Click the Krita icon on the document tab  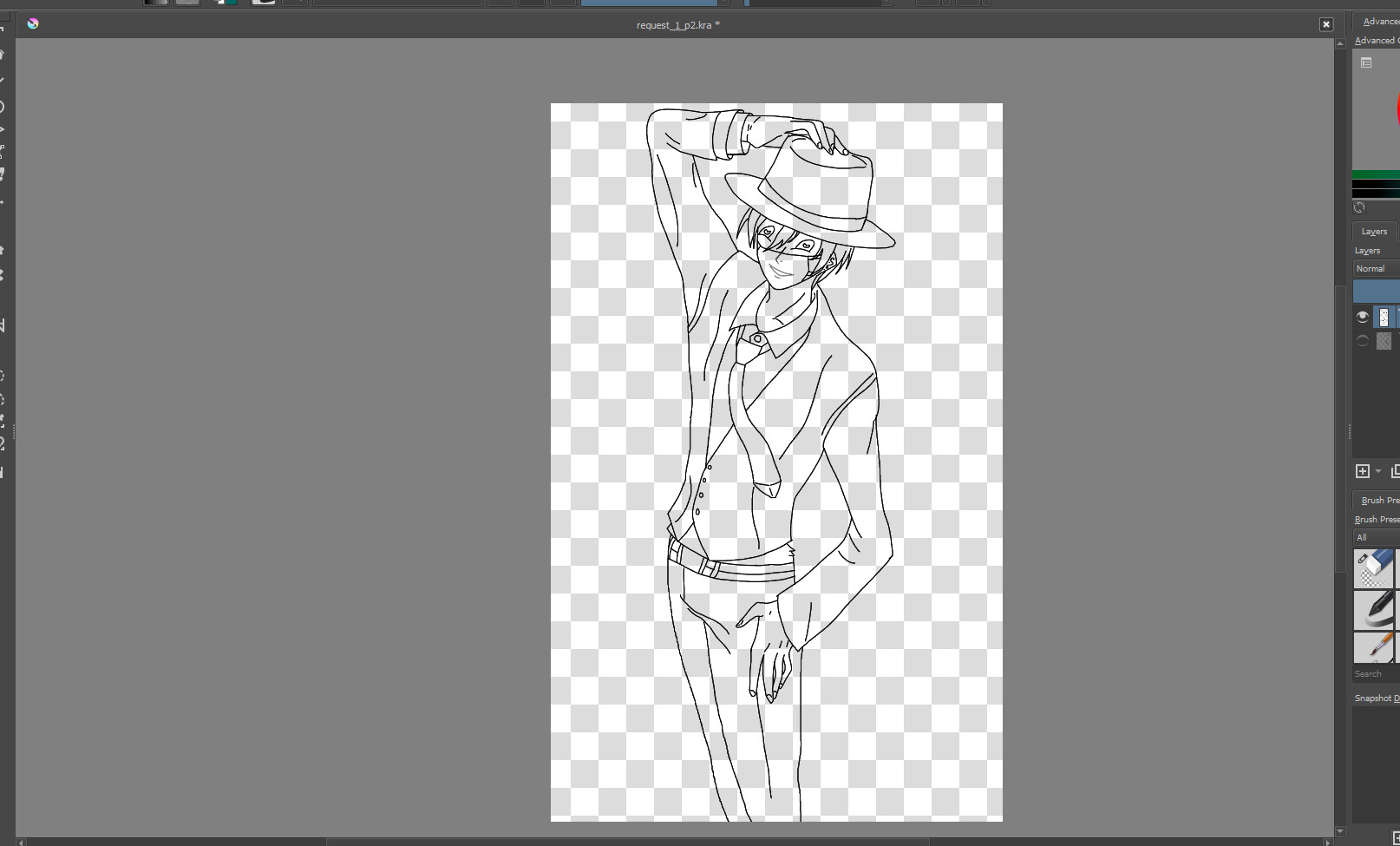33,23
